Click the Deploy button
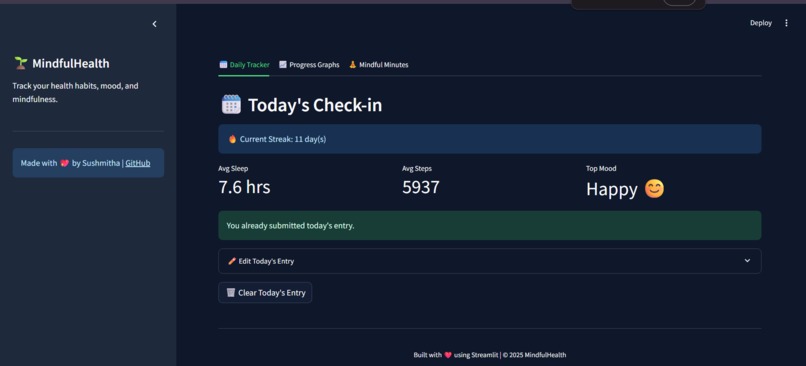 coord(761,23)
